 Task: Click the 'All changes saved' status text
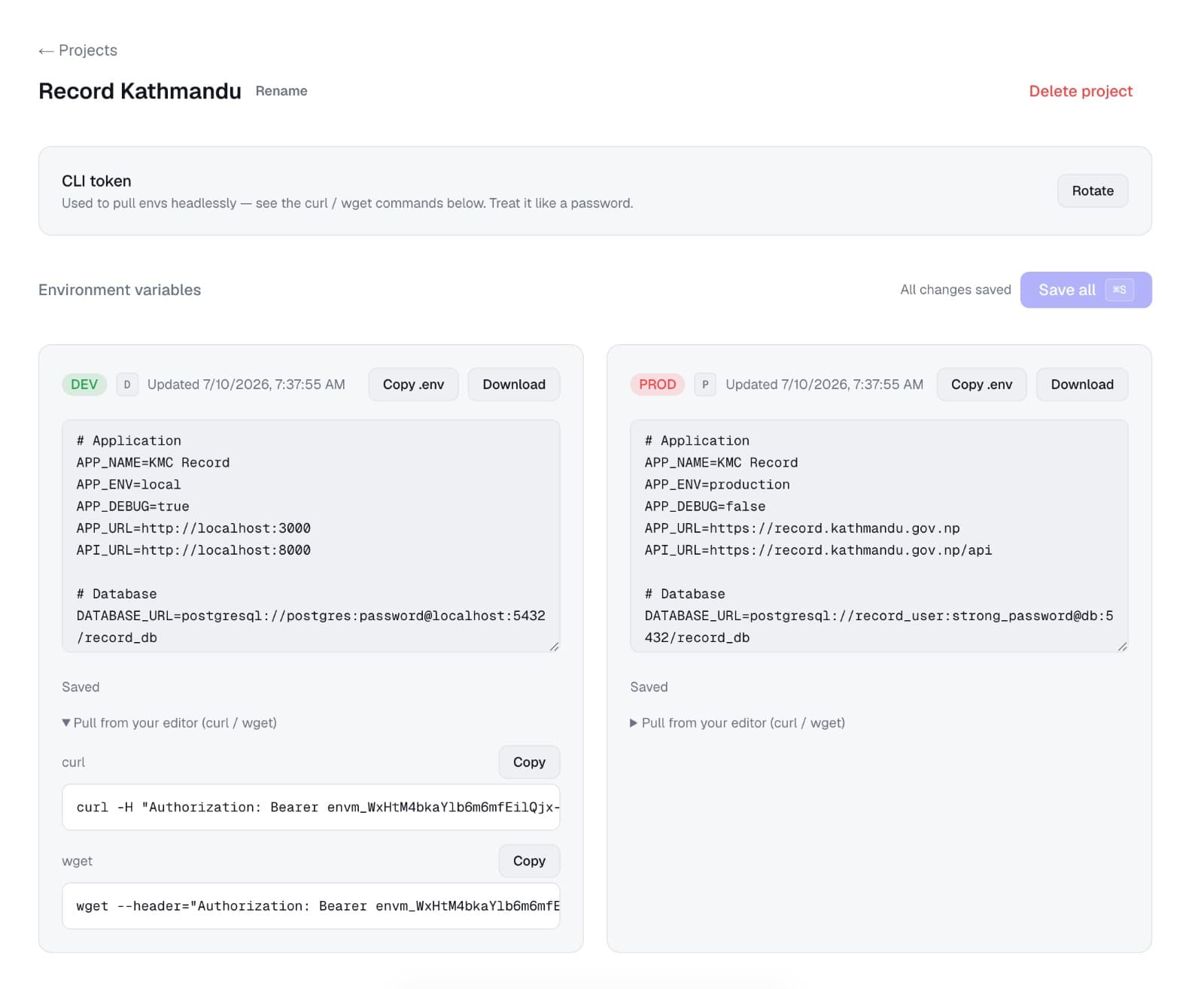pos(956,290)
